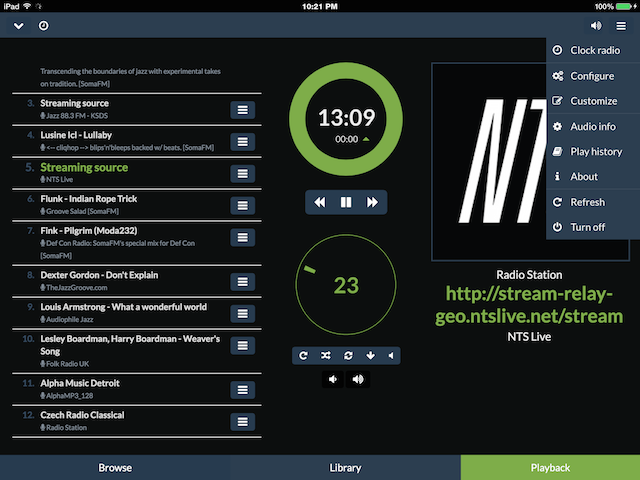Switch to the Library tab

[x=345, y=468]
